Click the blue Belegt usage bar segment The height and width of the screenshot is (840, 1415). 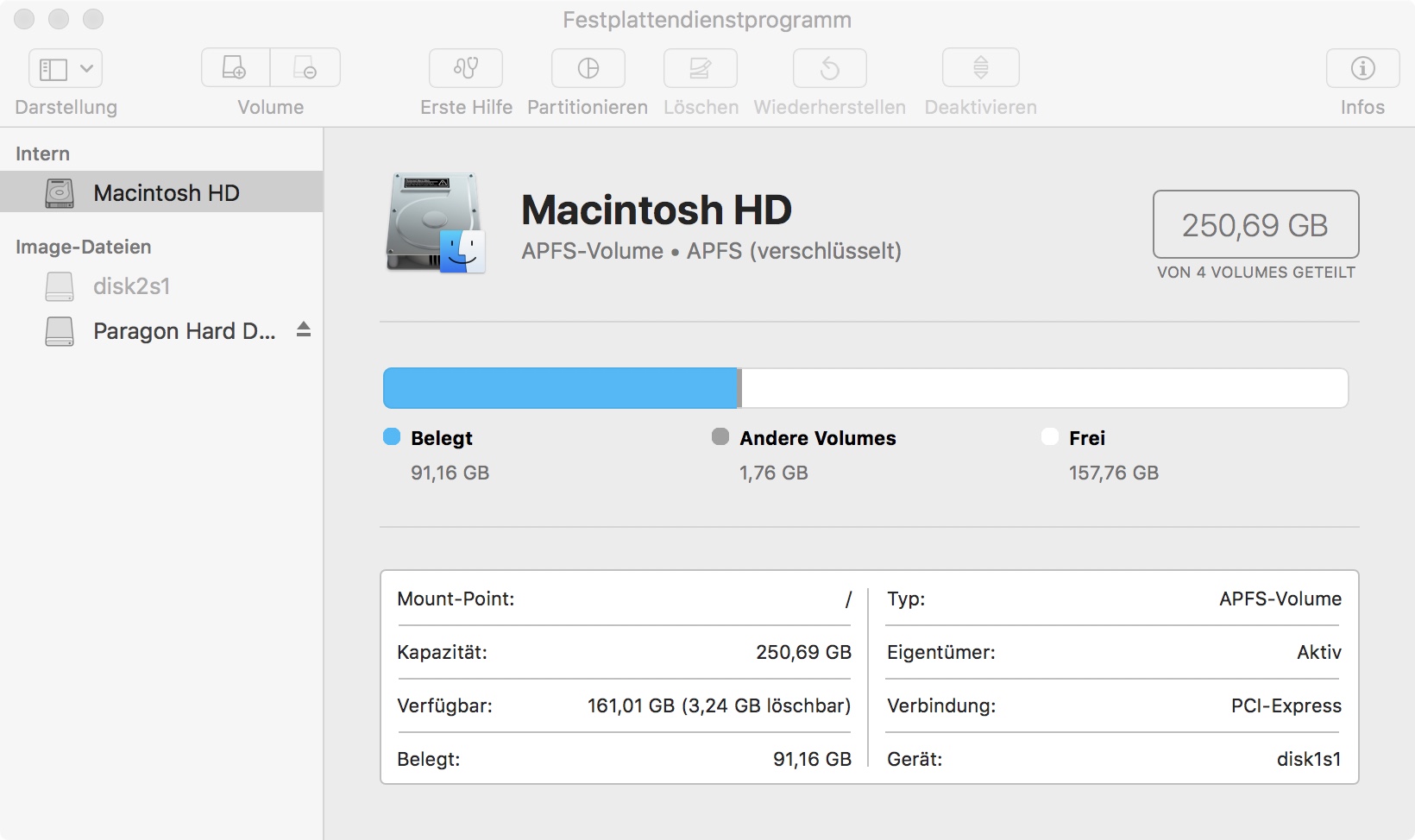(x=560, y=388)
